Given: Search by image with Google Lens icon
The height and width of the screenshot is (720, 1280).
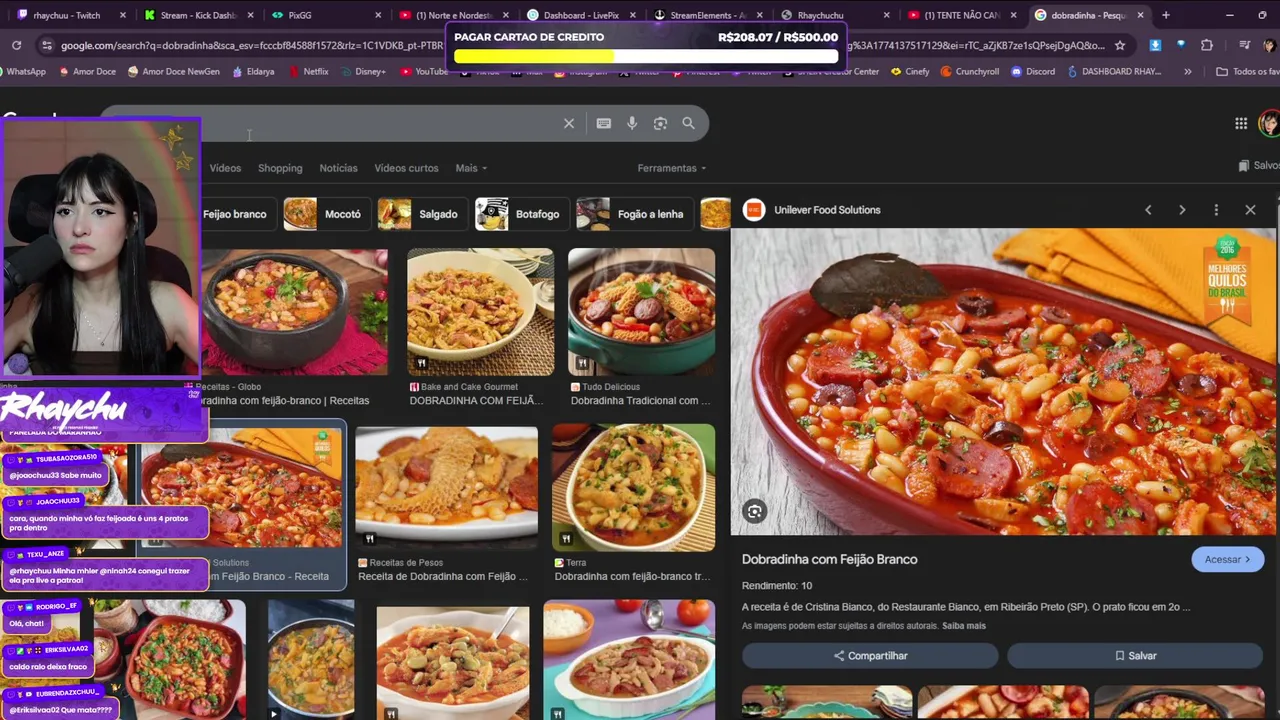Looking at the screenshot, I should pyautogui.click(x=660, y=123).
